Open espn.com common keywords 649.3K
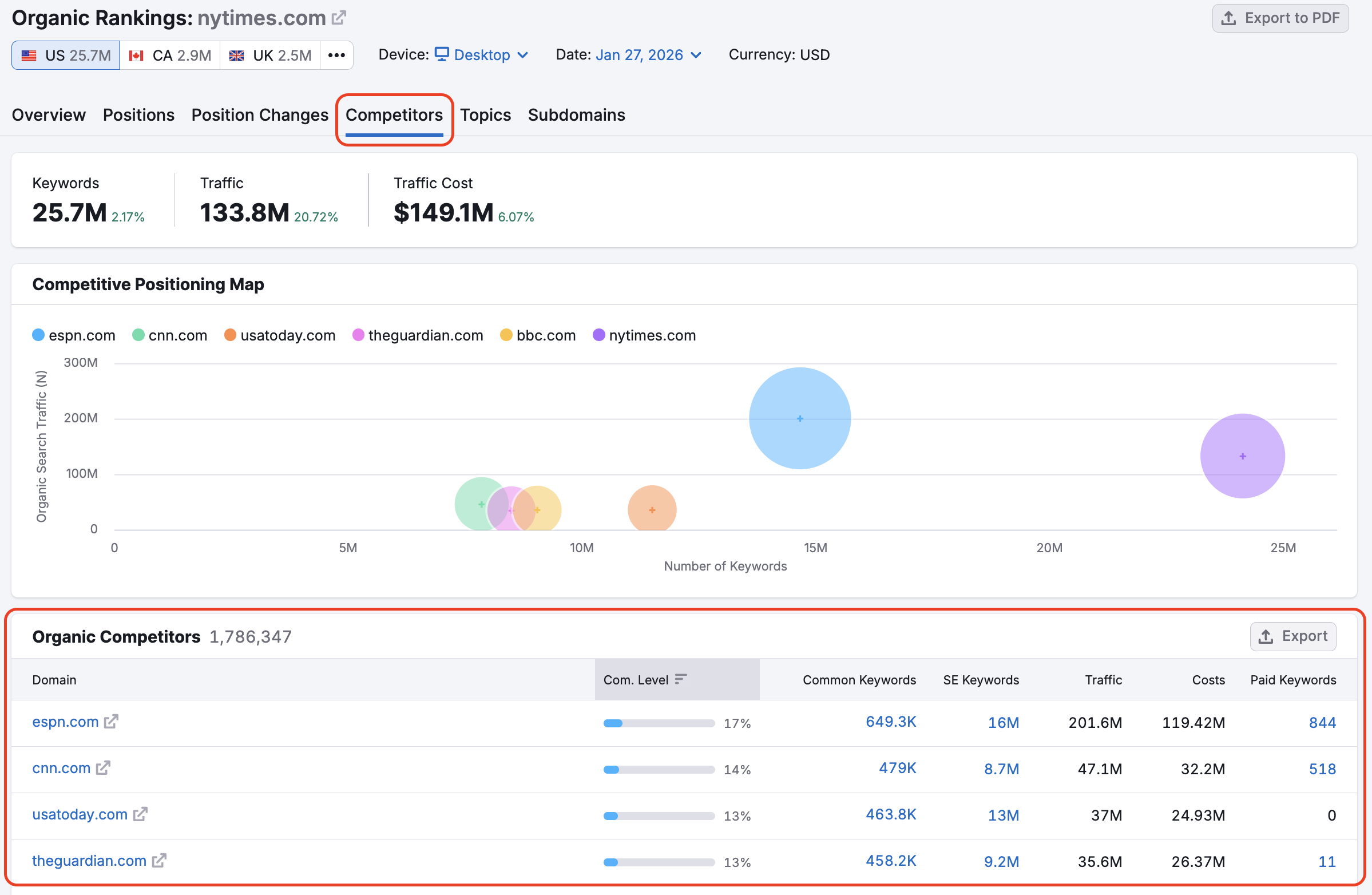 point(890,722)
